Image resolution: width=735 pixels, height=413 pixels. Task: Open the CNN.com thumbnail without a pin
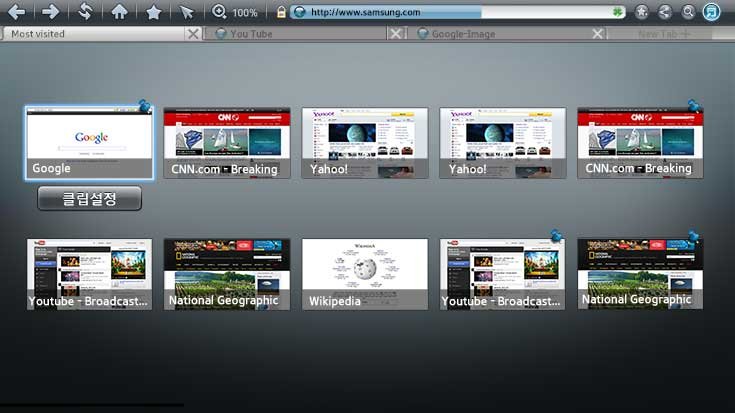227,143
